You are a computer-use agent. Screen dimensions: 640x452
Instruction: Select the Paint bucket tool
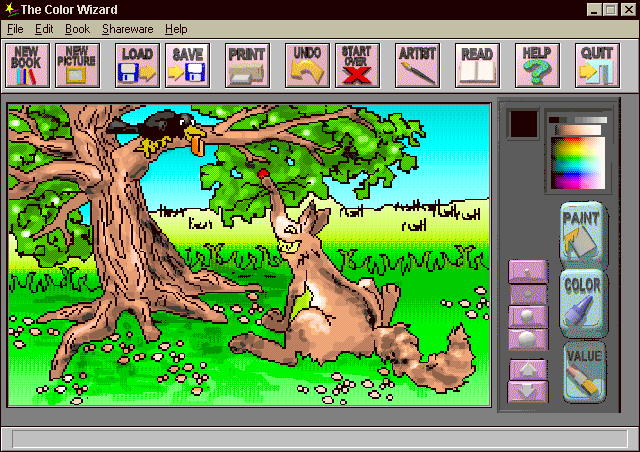[x=583, y=234]
